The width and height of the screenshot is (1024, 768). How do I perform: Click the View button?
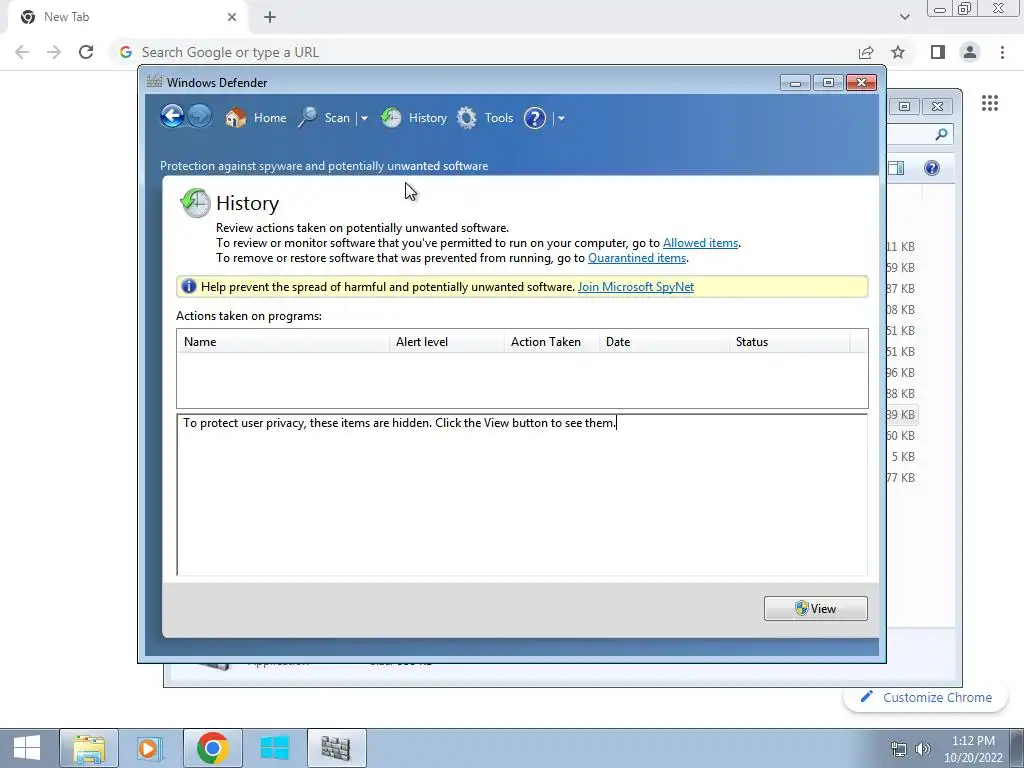(816, 609)
